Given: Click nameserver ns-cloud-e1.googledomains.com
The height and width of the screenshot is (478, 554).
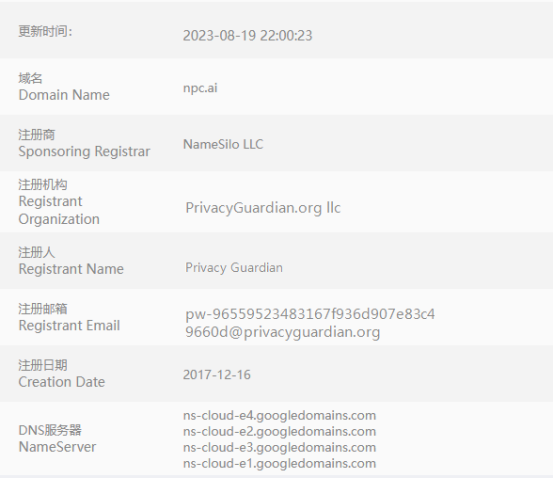Looking at the screenshot, I should 279,463.
